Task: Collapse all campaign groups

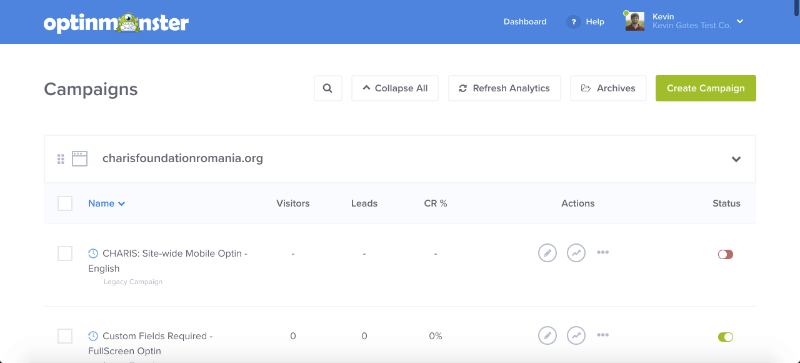Action: [395, 88]
